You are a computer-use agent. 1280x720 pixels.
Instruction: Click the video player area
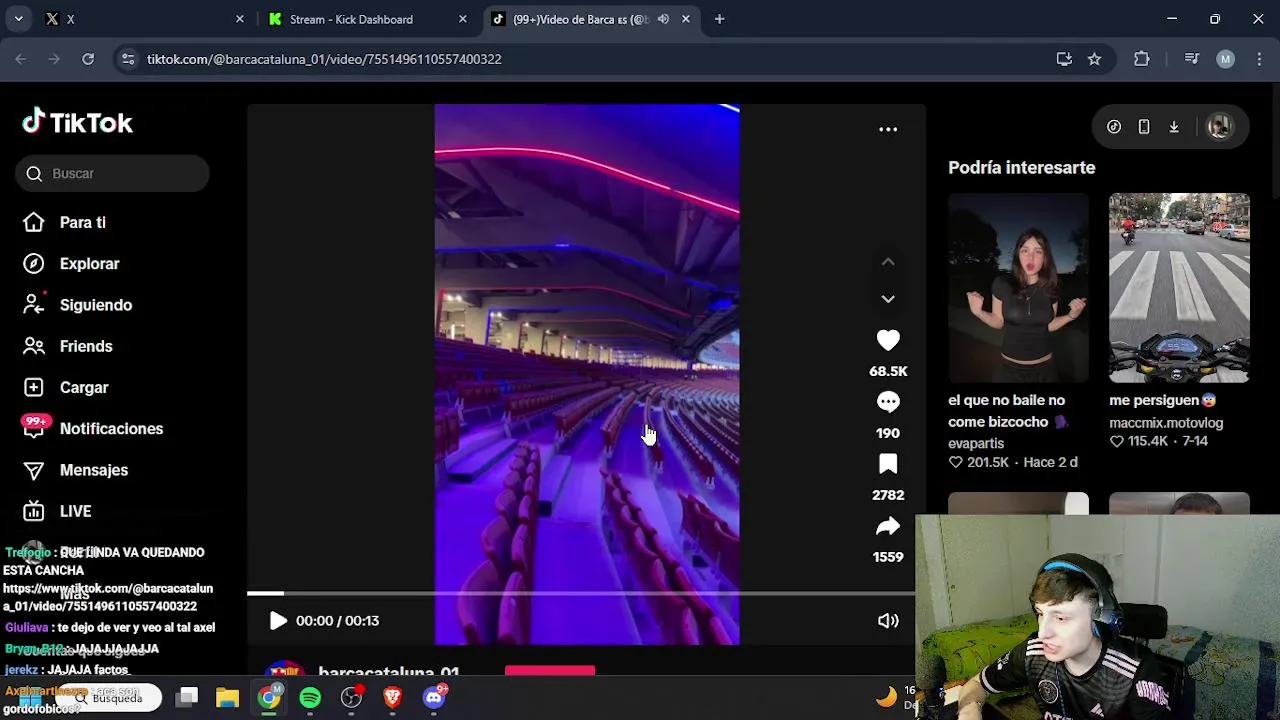[x=587, y=374]
